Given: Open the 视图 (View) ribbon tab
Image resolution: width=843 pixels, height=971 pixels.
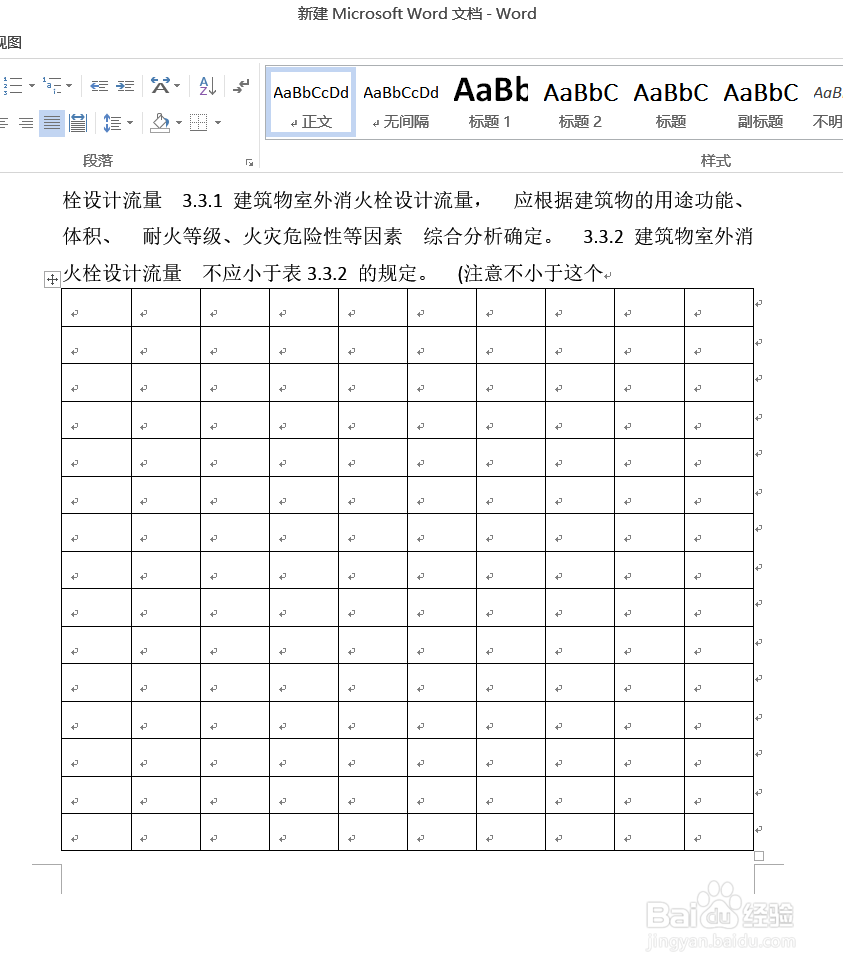Looking at the screenshot, I should click(x=11, y=43).
